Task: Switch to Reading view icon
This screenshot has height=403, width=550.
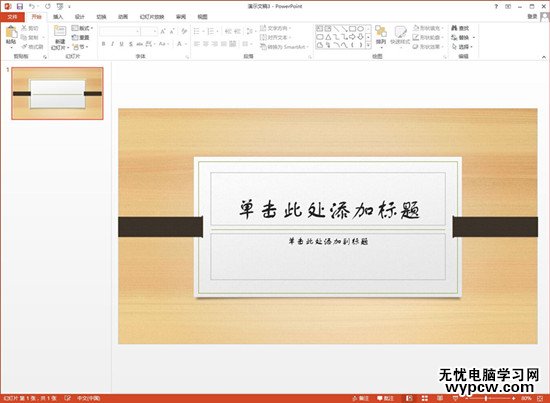Action: 440,398
